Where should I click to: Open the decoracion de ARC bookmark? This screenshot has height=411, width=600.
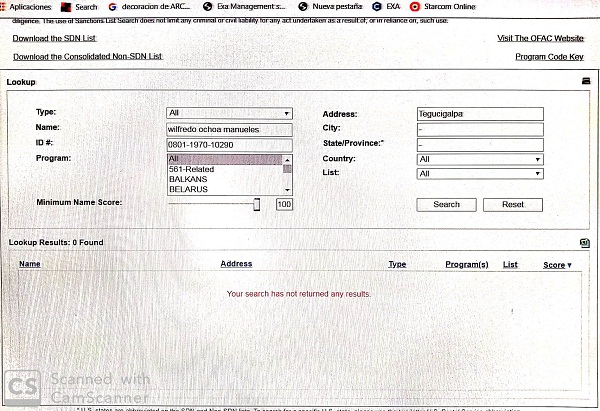(x=151, y=7)
